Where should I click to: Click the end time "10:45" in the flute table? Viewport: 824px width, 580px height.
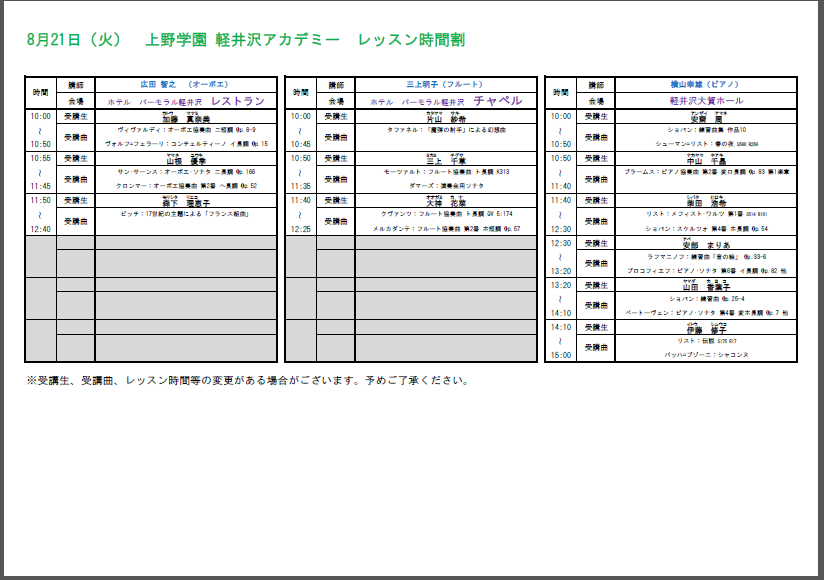301,144
